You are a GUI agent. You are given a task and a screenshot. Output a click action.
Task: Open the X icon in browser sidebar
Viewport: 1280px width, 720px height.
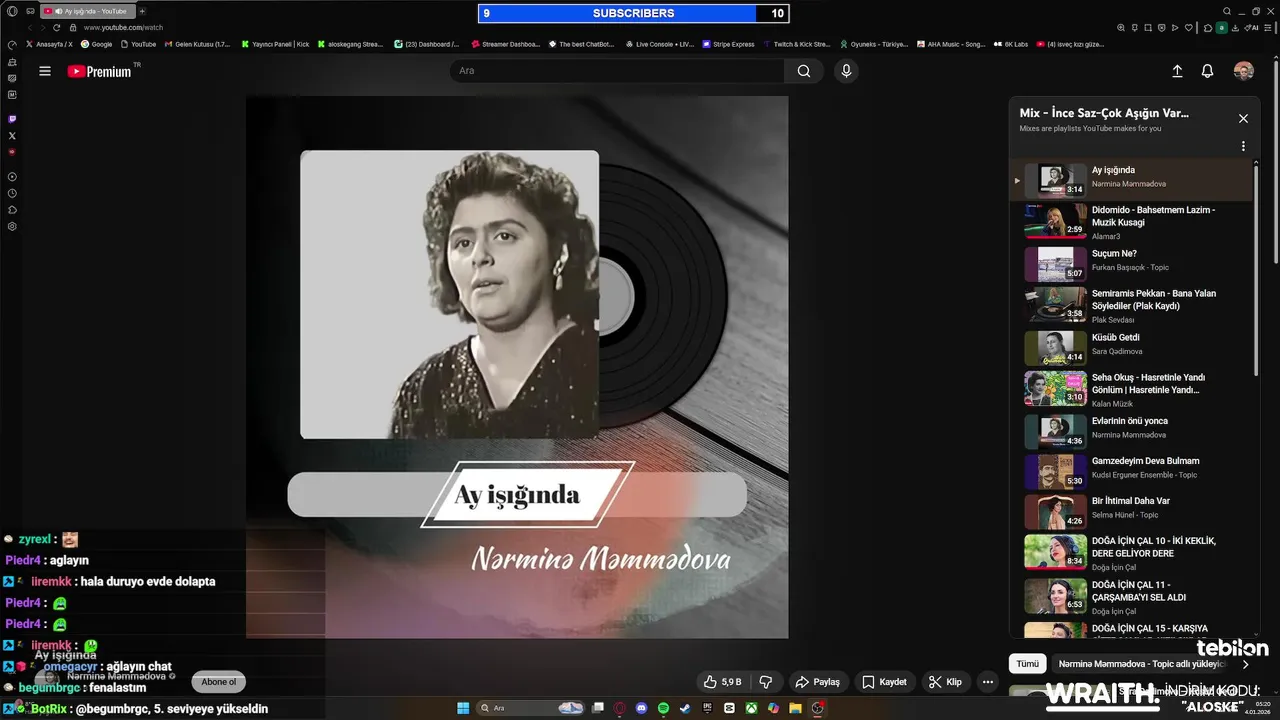12,135
